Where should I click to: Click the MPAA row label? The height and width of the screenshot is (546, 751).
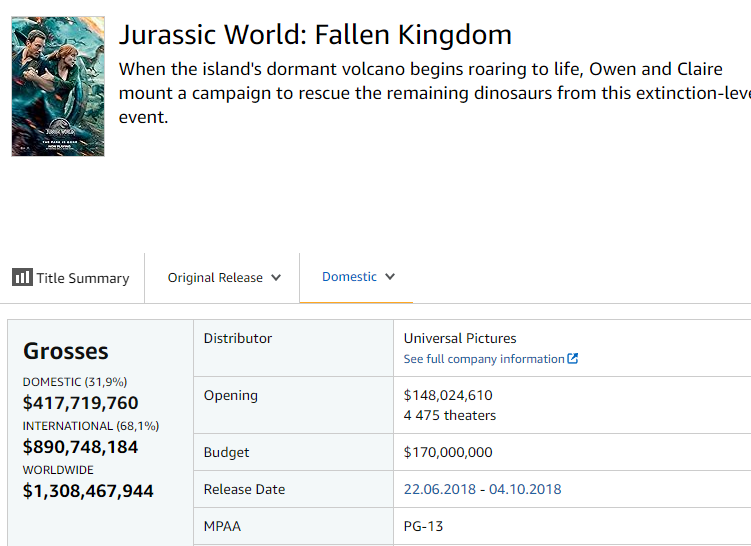coord(222,526)
